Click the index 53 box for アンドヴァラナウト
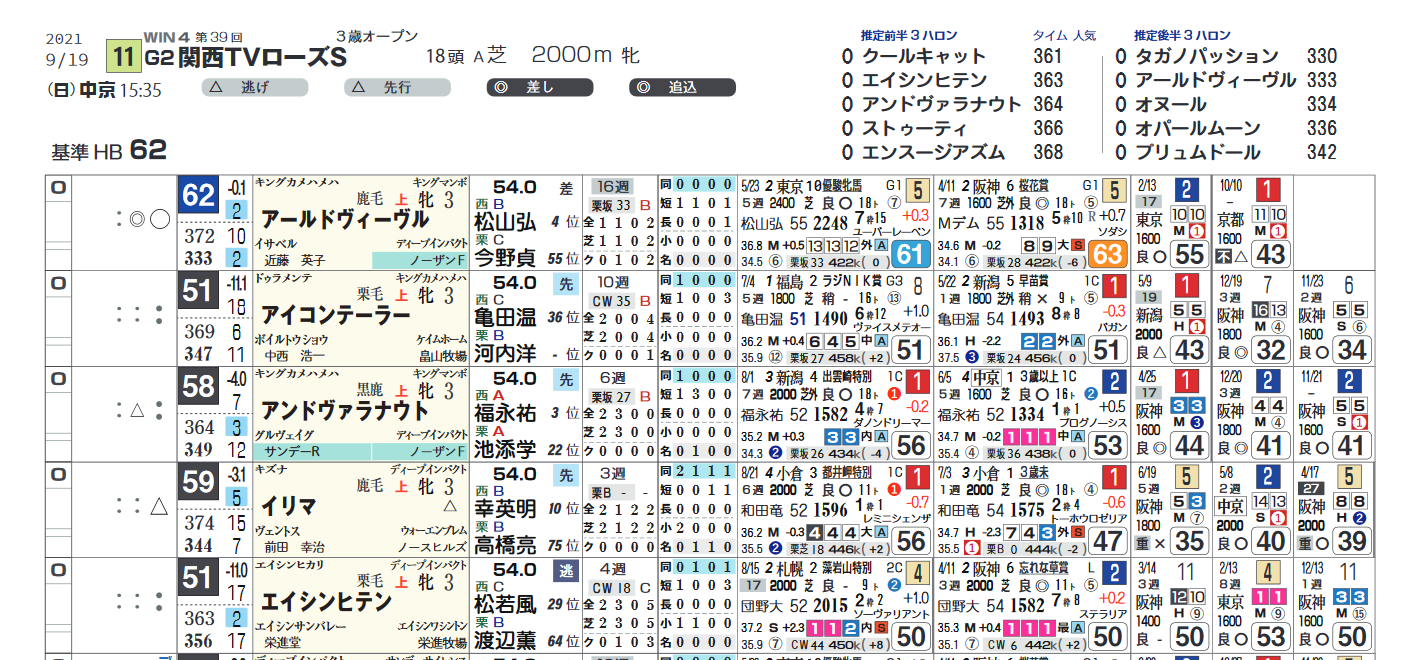Image resolution: width=1414 pixels, height=660 pixels. pos(1108,446)
